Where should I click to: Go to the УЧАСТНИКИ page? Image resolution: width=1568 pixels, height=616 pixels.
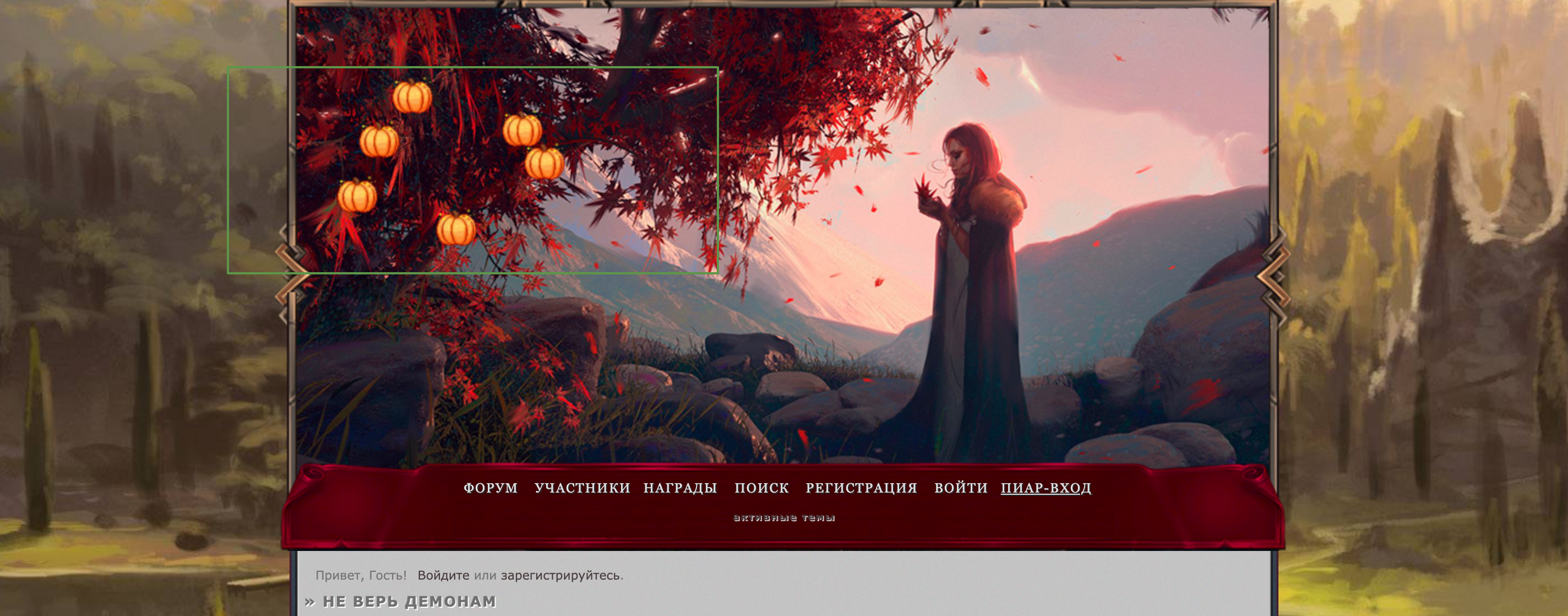click(x=582, y=488)
